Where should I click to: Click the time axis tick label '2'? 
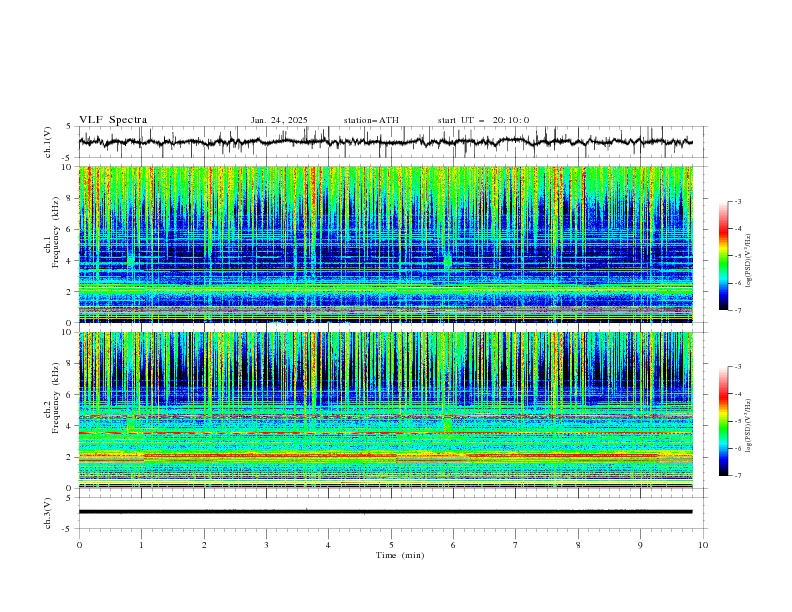204,545
